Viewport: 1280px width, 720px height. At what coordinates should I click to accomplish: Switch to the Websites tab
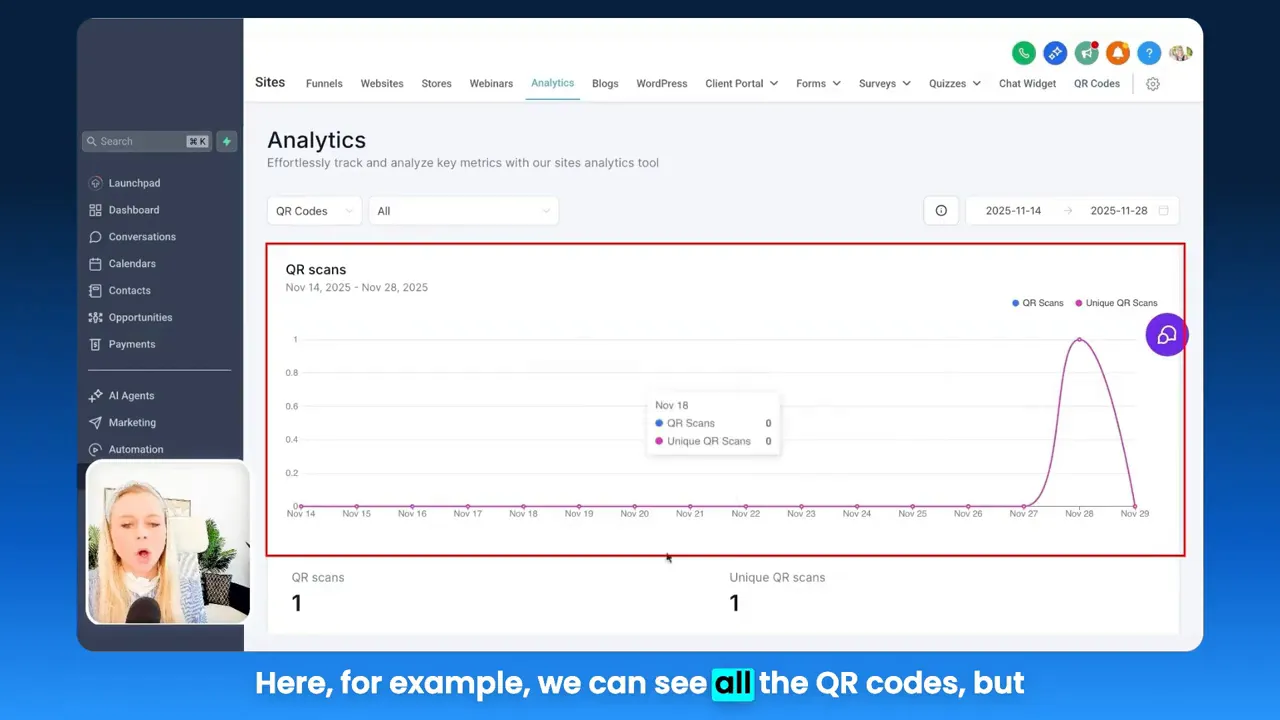point(382,84)
